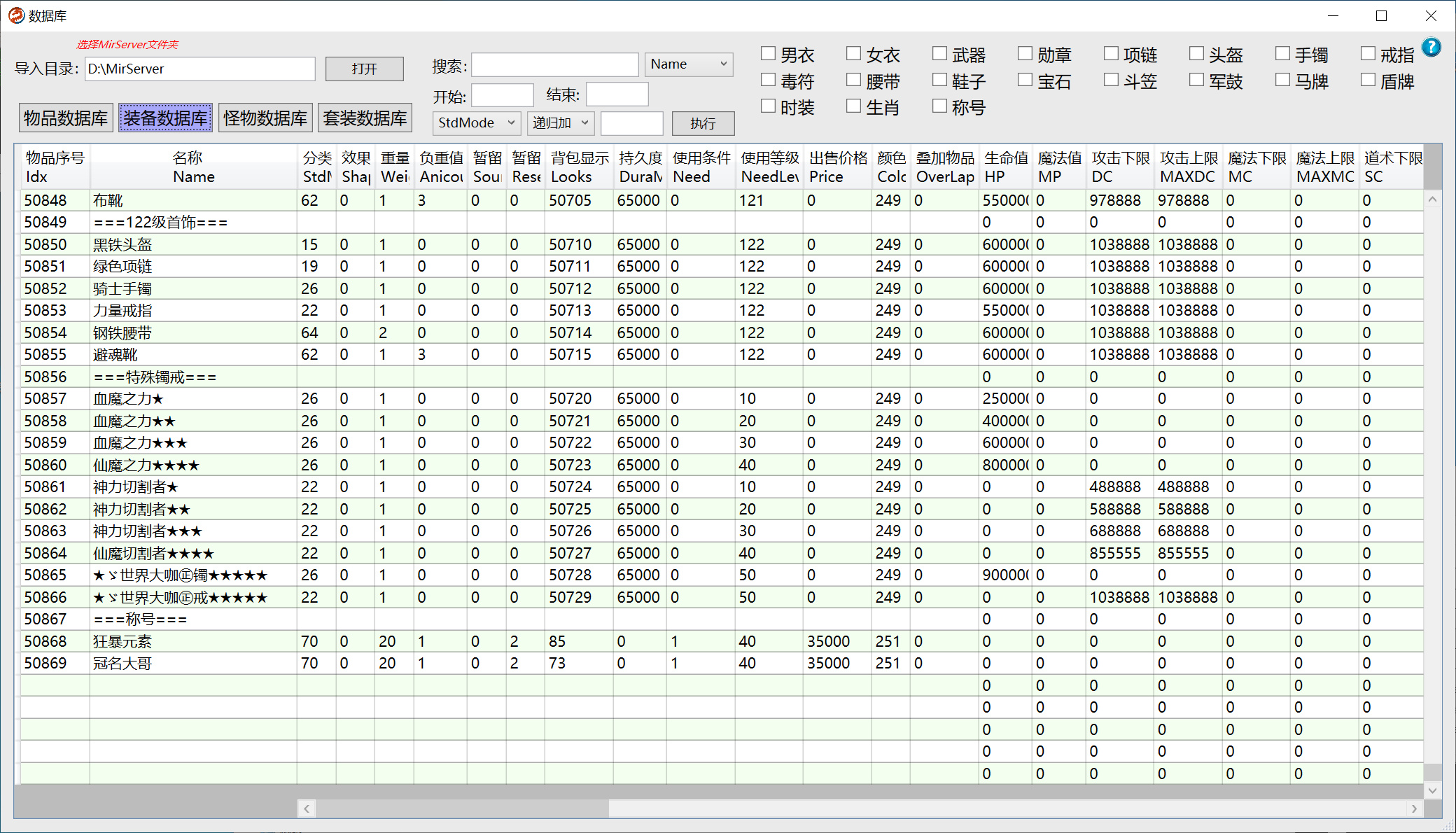Click index cell 50866
This screenshot has height=833, width=1456.
pyautogui.click(x=55, y=597)
